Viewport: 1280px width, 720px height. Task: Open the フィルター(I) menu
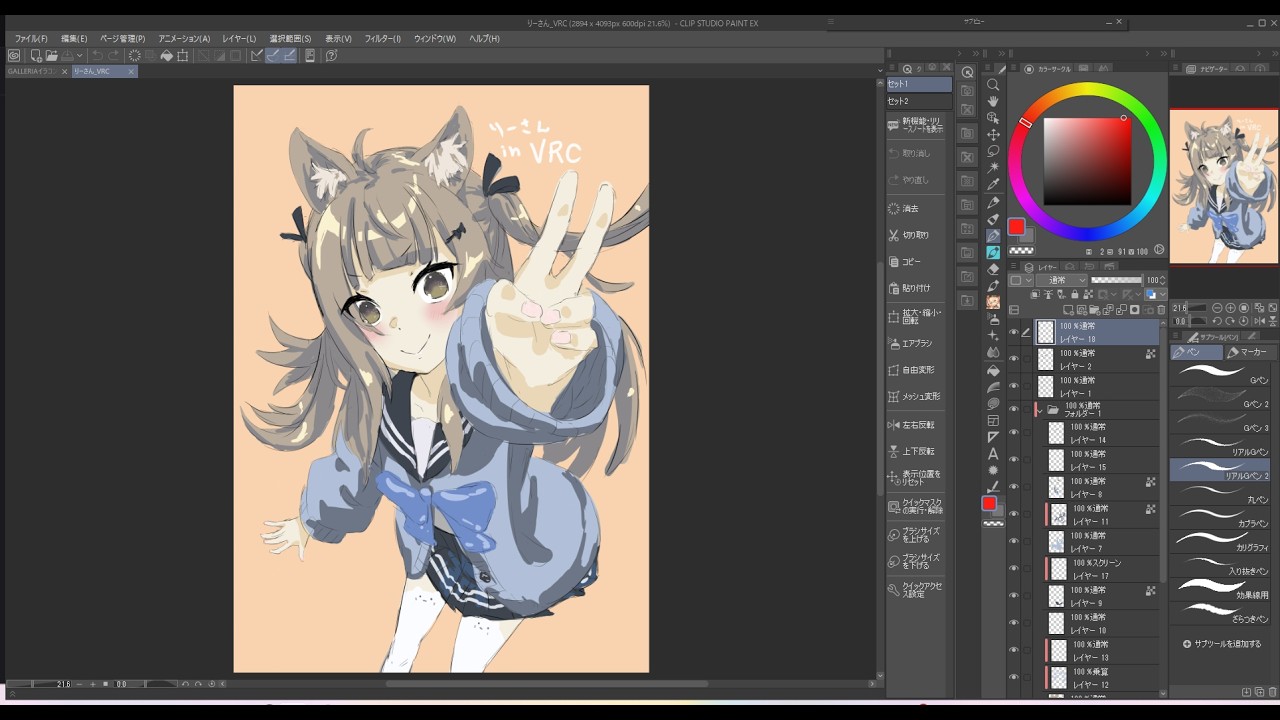tap(383, 39)
